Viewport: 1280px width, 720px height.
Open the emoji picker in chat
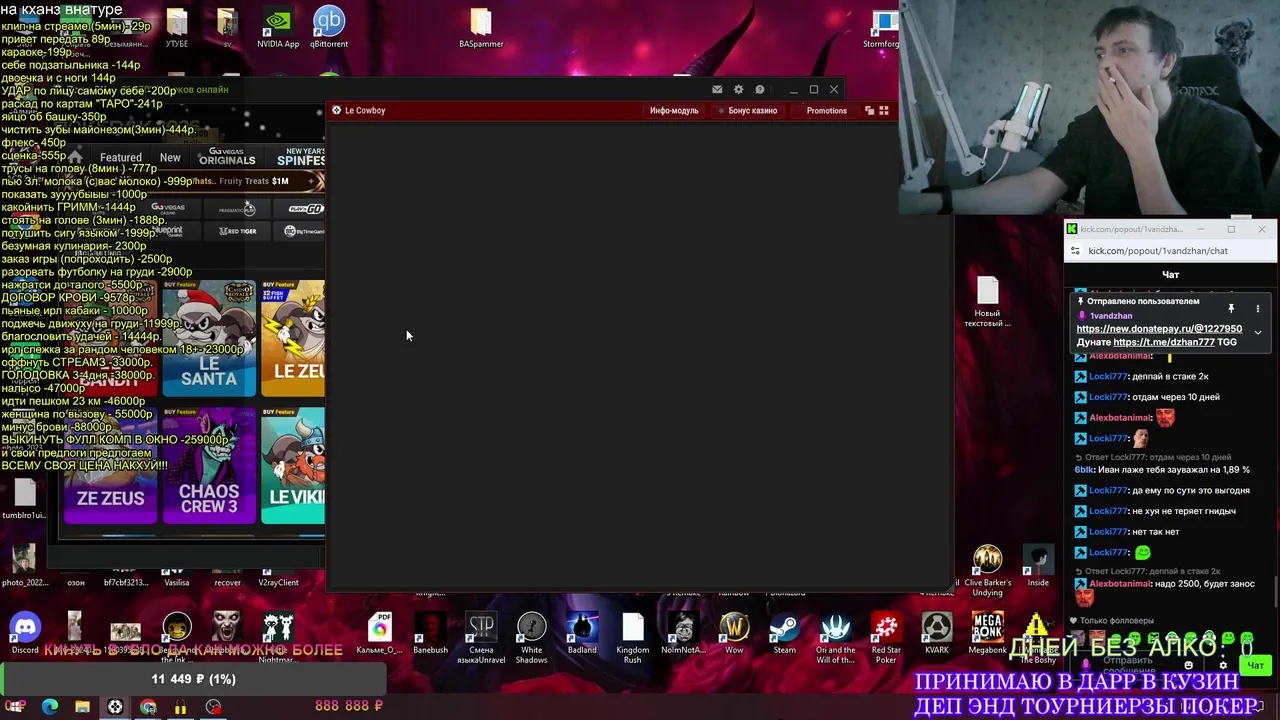click(x=1188, y=665)
